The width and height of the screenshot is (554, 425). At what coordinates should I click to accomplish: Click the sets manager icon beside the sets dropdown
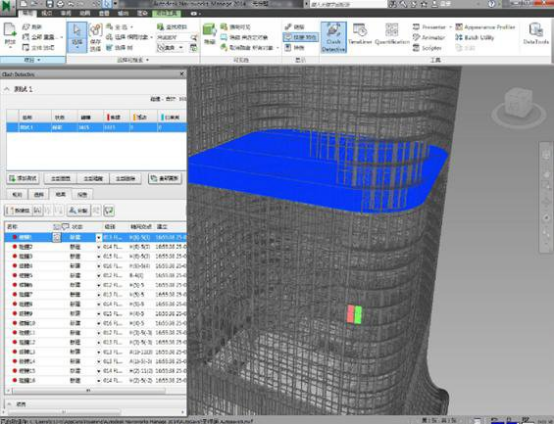click(194, 48)
